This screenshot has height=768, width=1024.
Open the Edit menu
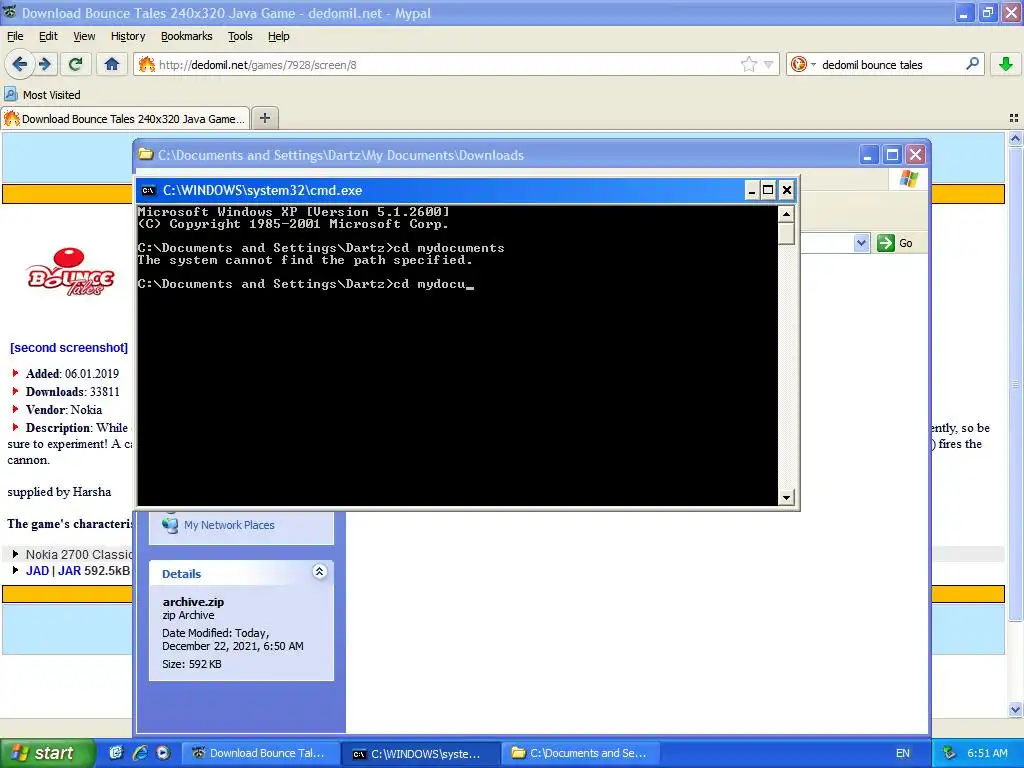(48, 36)
